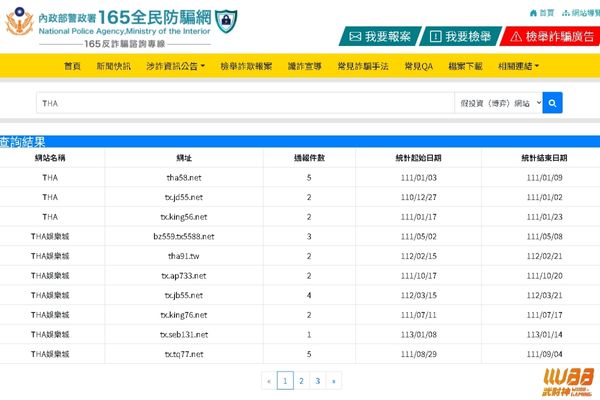Click the 通報件數 column header
Image resolution: width=600 pixels, height=400 pixels.
309,158
